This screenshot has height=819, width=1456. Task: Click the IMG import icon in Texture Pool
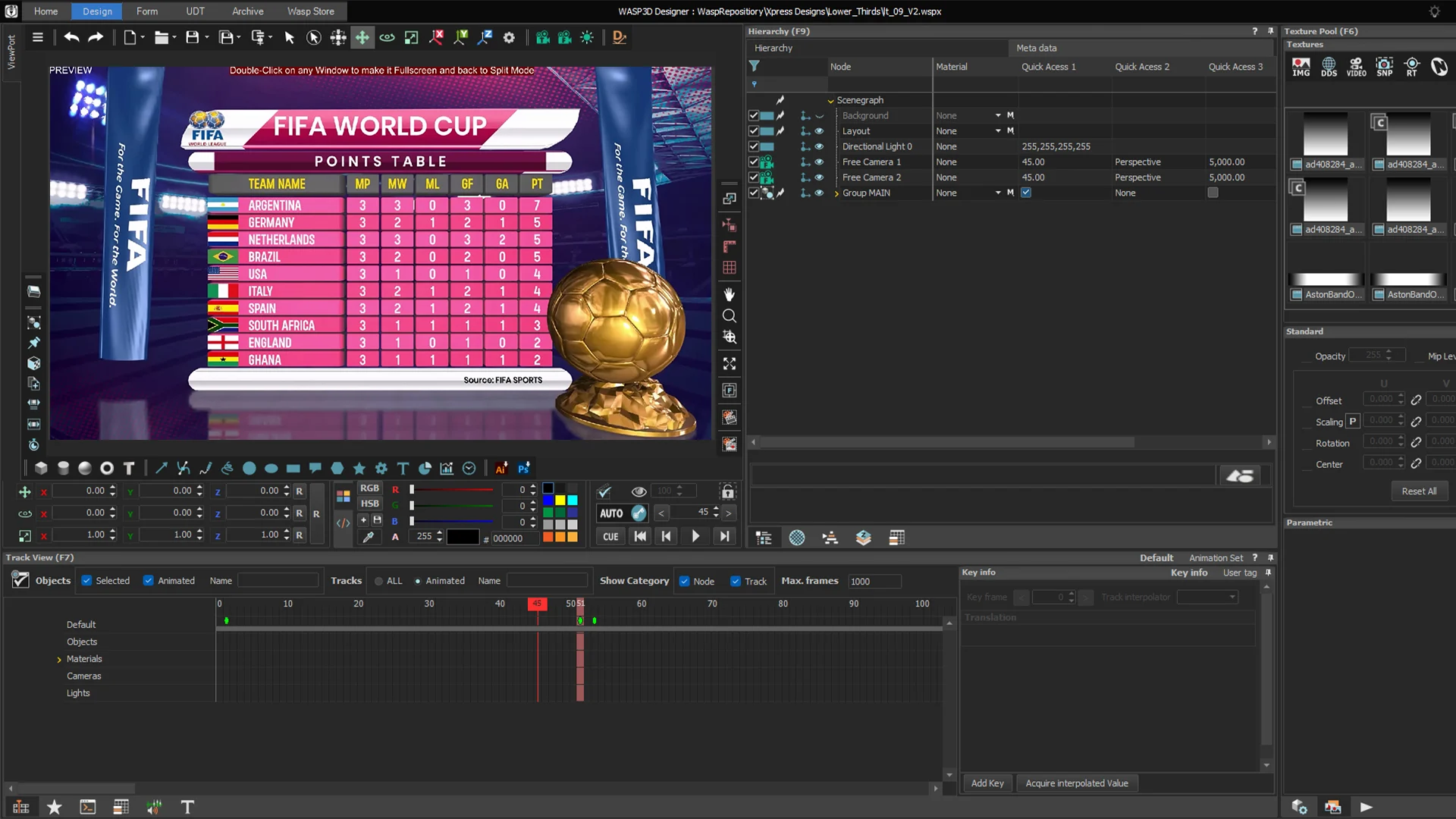coord(1301,67)
